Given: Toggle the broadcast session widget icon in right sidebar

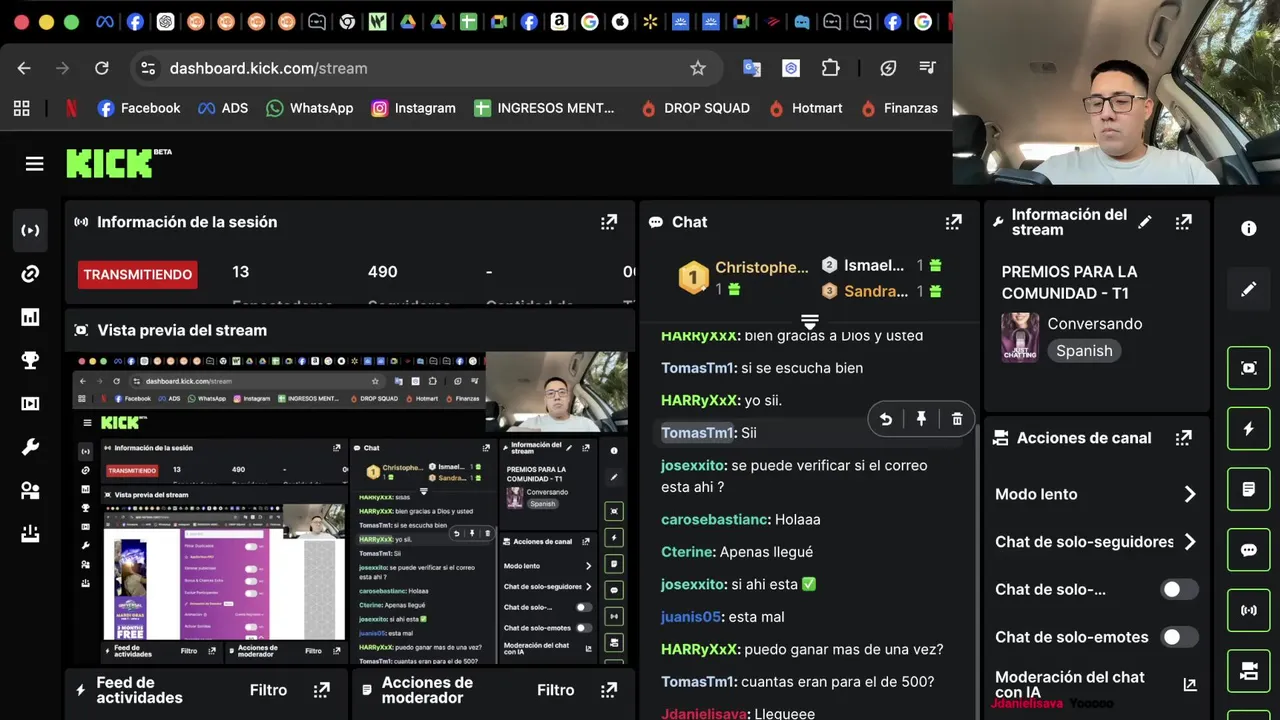Looking at the screenshot, I should pyautogui.click(x=1249, y=610).
